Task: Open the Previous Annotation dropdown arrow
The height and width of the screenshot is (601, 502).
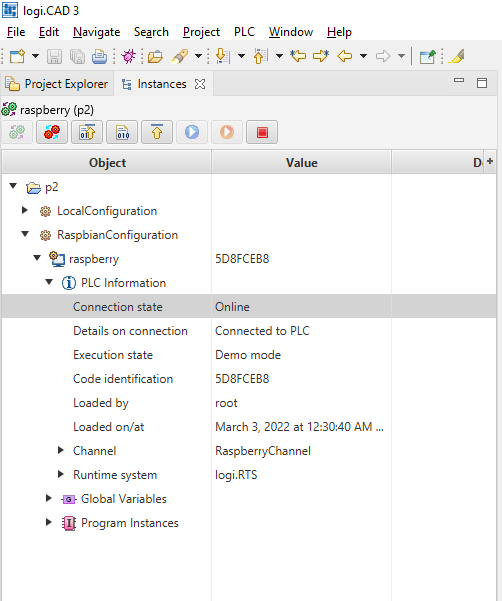Action: [x=279, y=56]
